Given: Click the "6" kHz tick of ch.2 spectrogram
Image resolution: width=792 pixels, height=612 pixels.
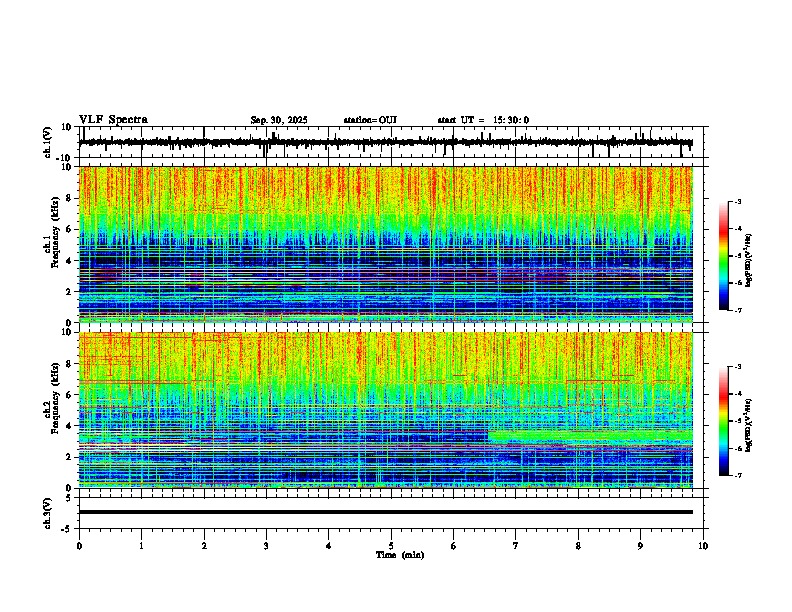Looking at the screenshot, I should (x=70, y=395).
